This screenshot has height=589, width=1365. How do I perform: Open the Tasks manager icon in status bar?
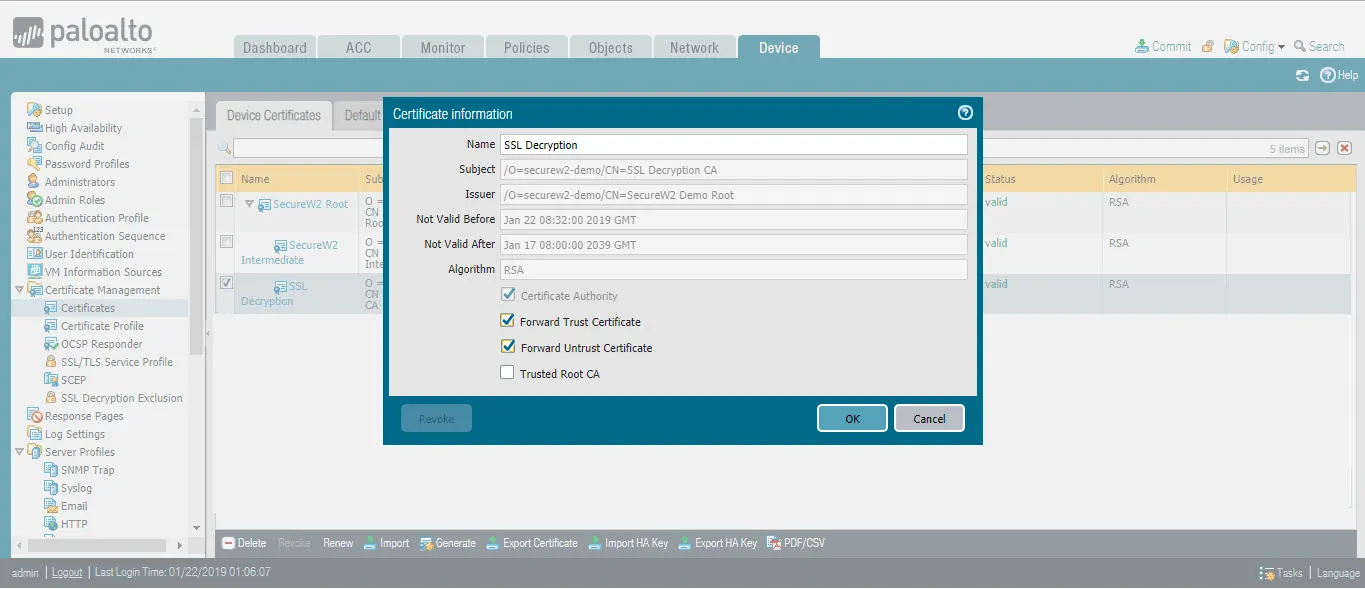pyautogui.click(x=1267, y=573)
